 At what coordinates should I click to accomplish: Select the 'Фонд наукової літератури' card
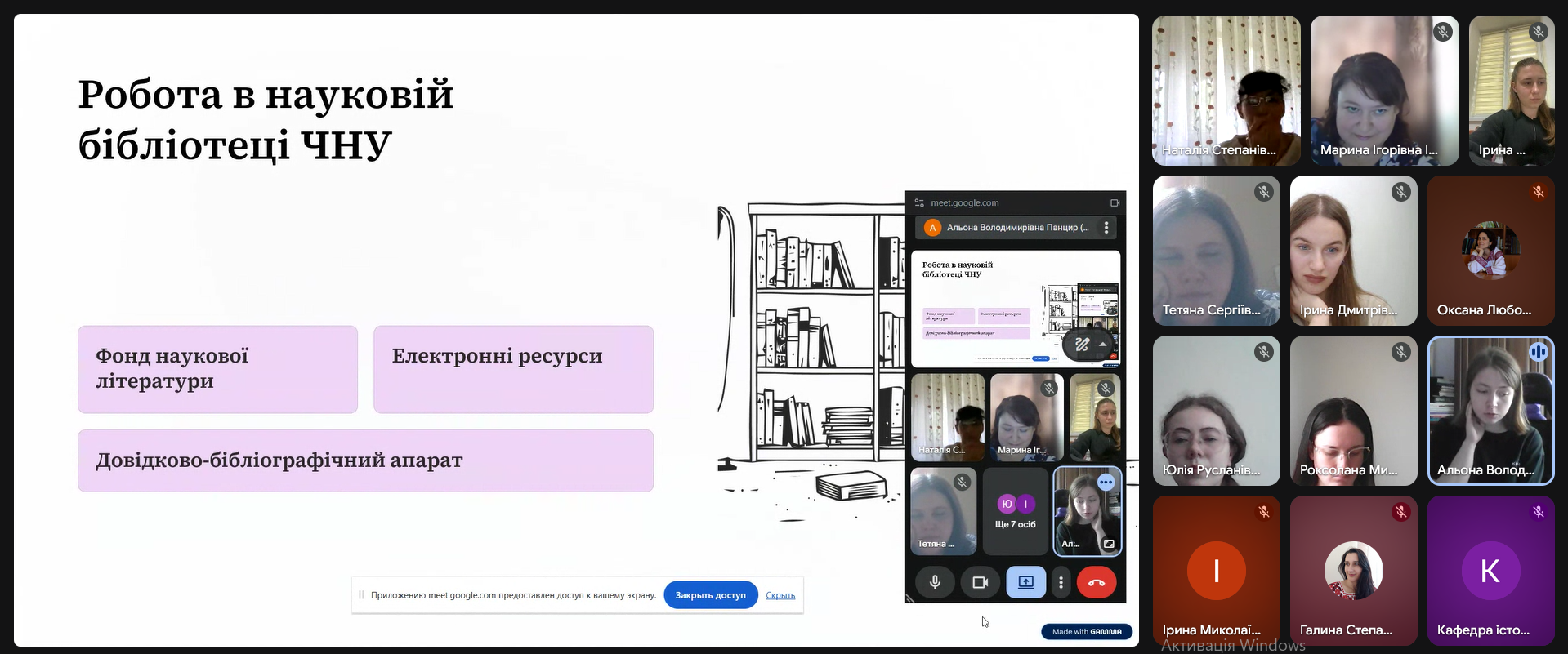[218, 369]
